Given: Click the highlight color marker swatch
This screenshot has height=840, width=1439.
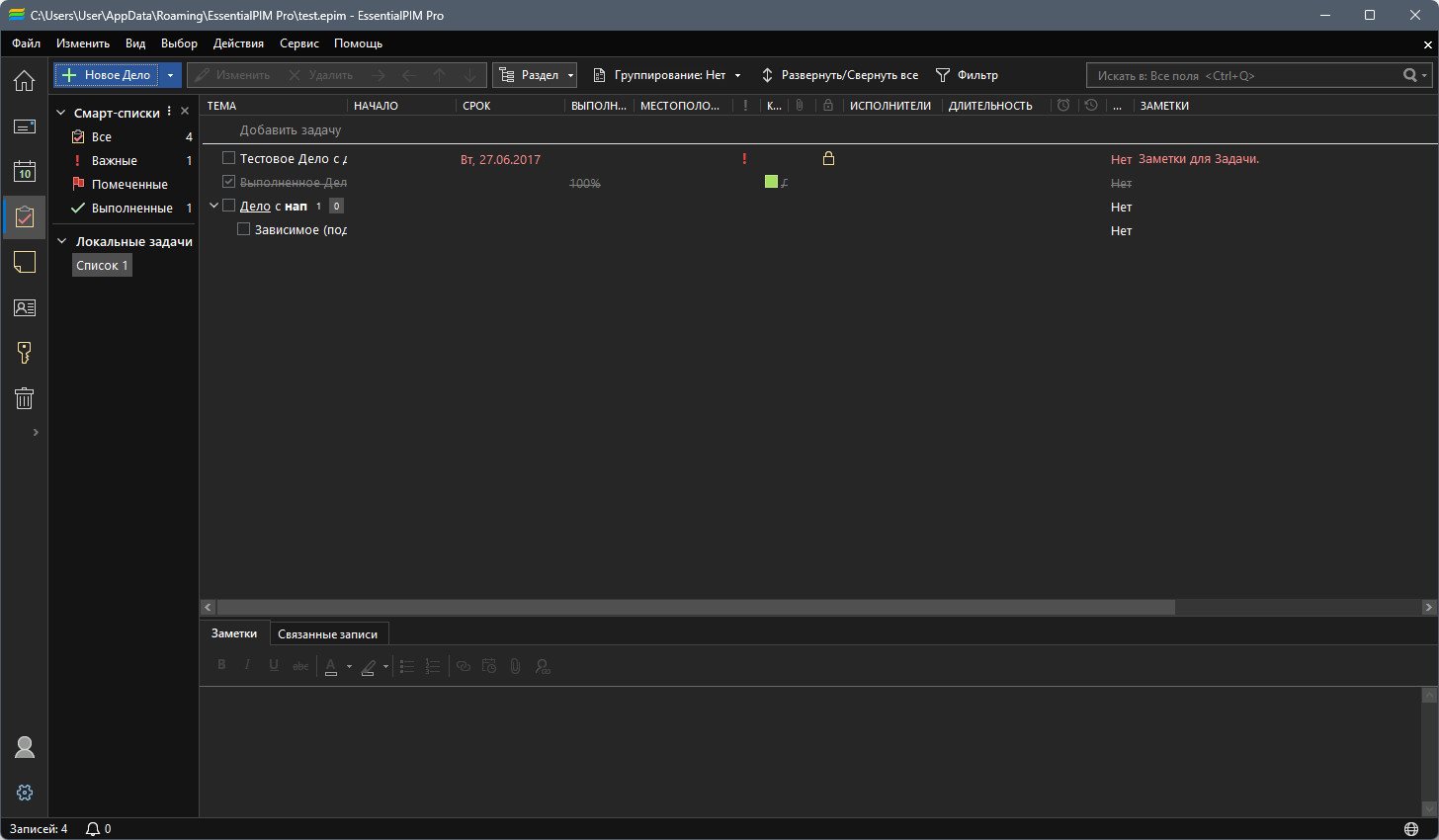Looking at the screenshot, I should click(x=368, y=667).
